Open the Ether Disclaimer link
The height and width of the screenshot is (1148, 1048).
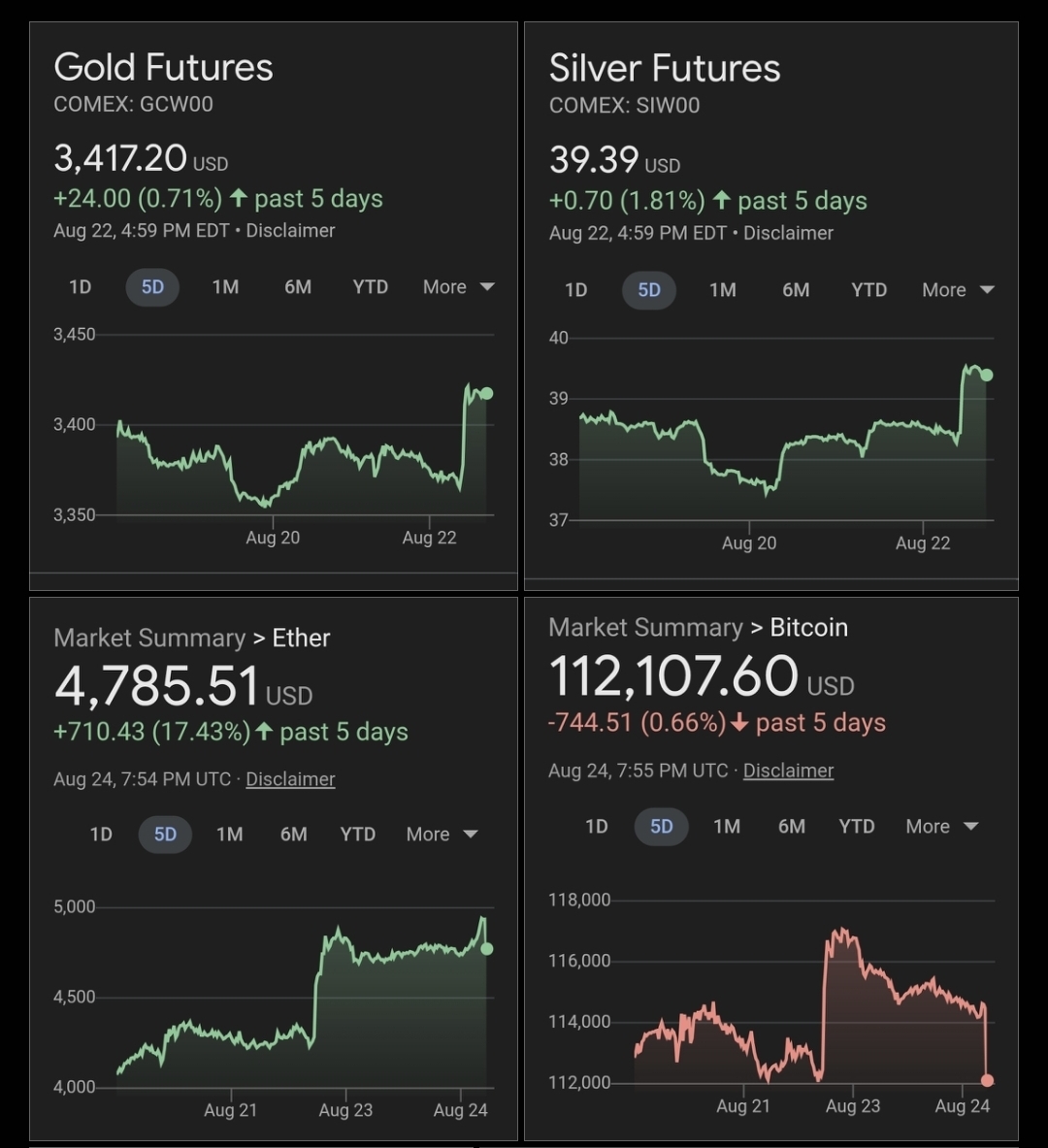point(290,779)
